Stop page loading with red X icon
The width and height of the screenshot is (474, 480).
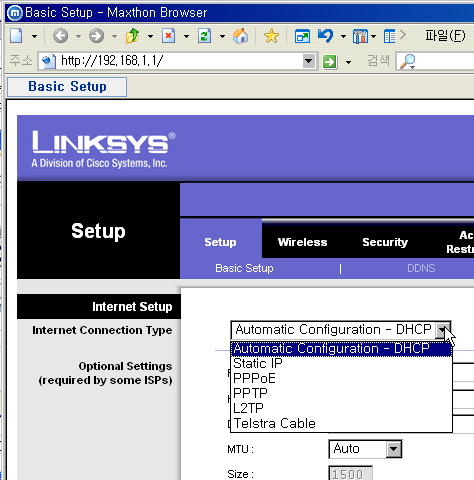click(x=169, y=36)
